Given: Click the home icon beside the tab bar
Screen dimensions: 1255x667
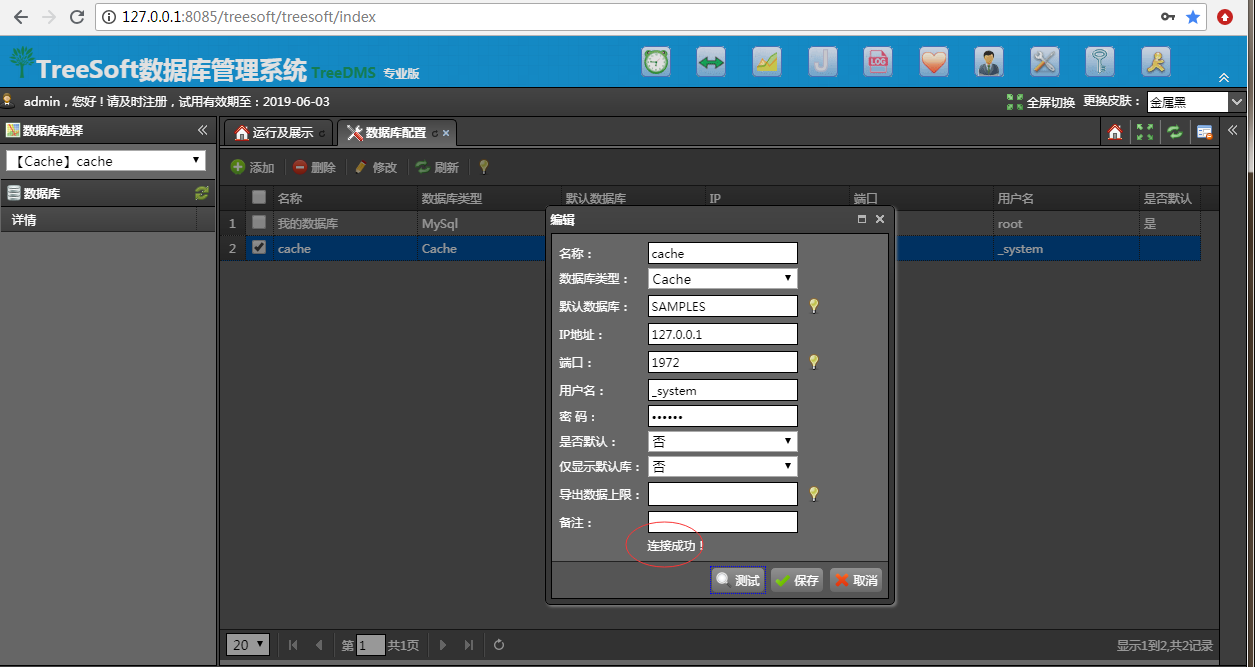Looking at the screenshot, I should pyautogui.click(x=1114, y=131).
